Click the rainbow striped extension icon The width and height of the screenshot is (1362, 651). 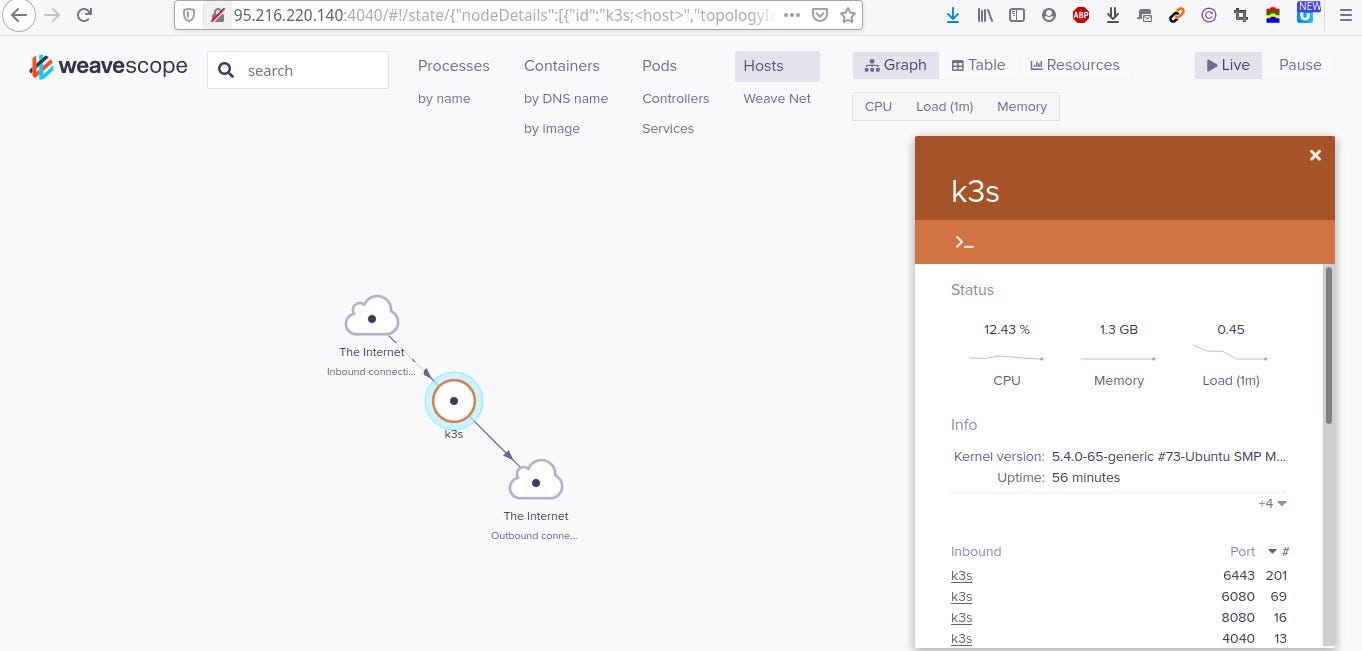click(x=1273, y=15)
